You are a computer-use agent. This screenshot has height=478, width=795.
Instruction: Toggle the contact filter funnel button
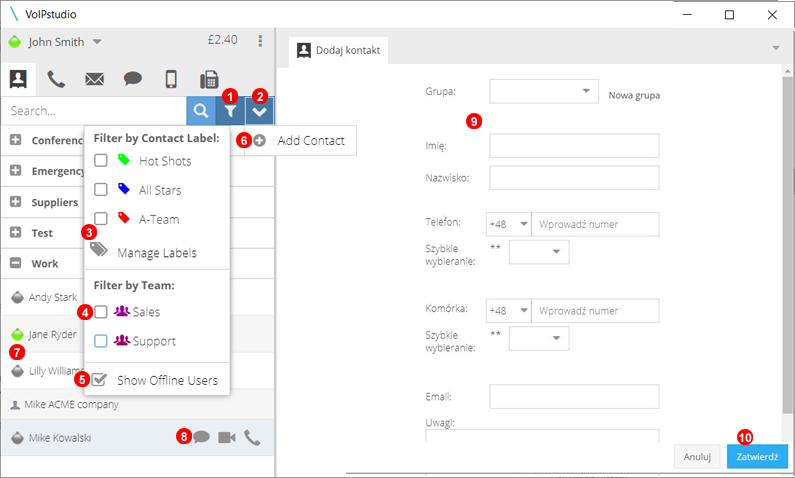pos(230,111)
